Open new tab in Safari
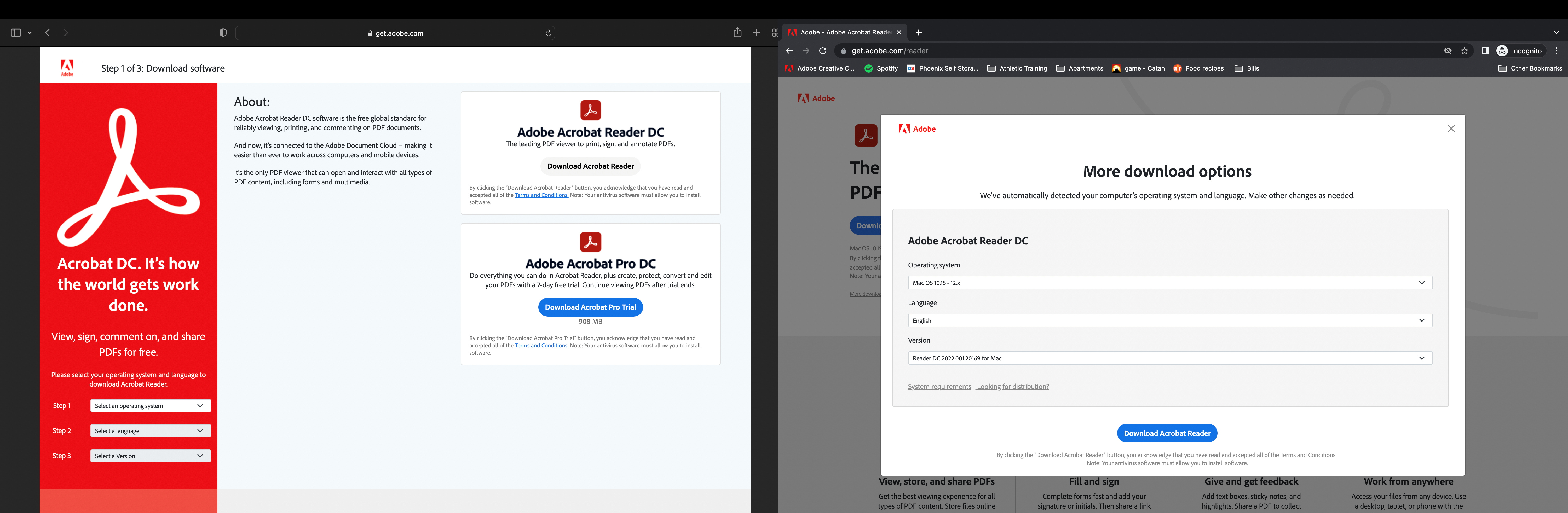1568x513 pixels. click(x=757, y=33)
